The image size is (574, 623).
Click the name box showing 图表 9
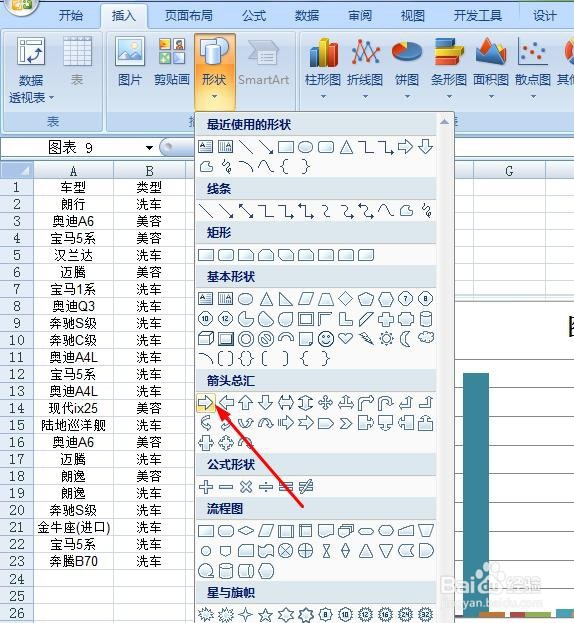click(72, 148)
